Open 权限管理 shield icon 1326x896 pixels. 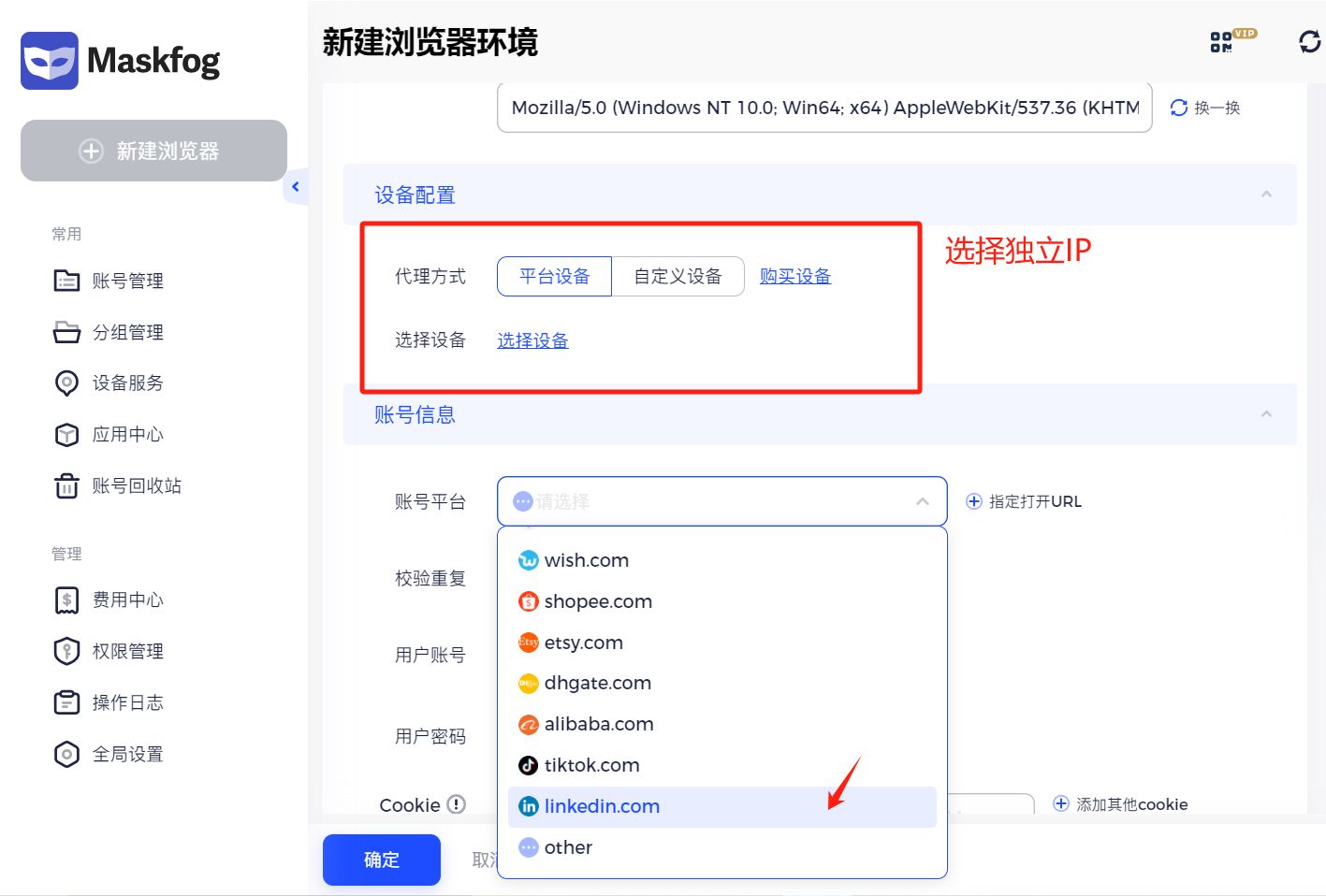66,651
